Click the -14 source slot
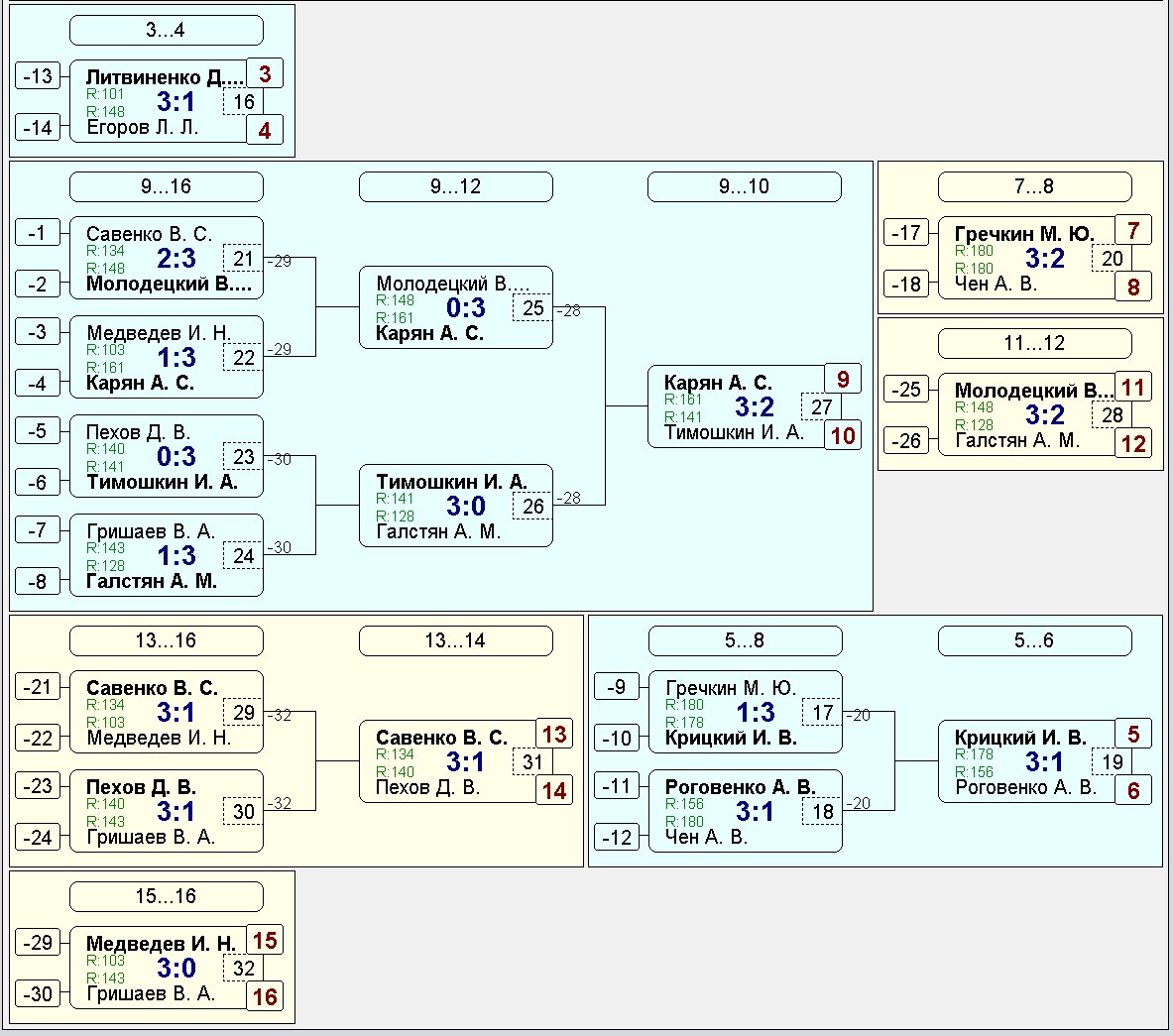Viewport: 1173px width, 1036px height. [38, 127]
